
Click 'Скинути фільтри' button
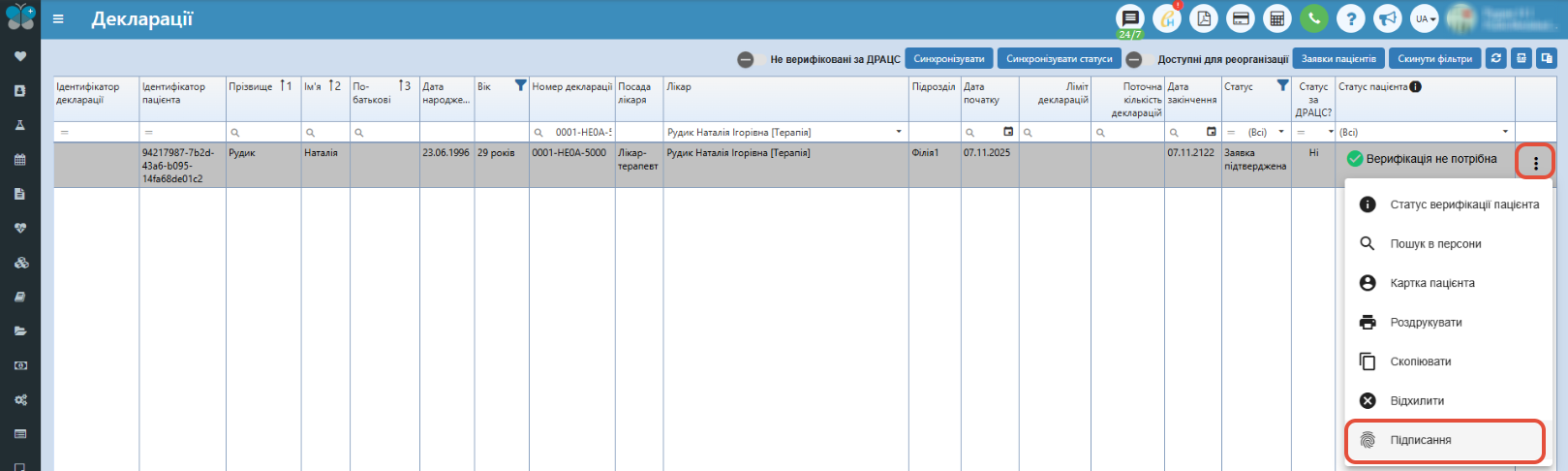click(x=1435, y=59)
